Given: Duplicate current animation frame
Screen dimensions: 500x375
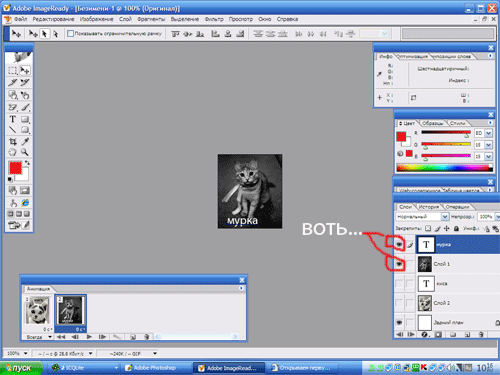Looking at the screenshot, I should click(x=133, y=337).
